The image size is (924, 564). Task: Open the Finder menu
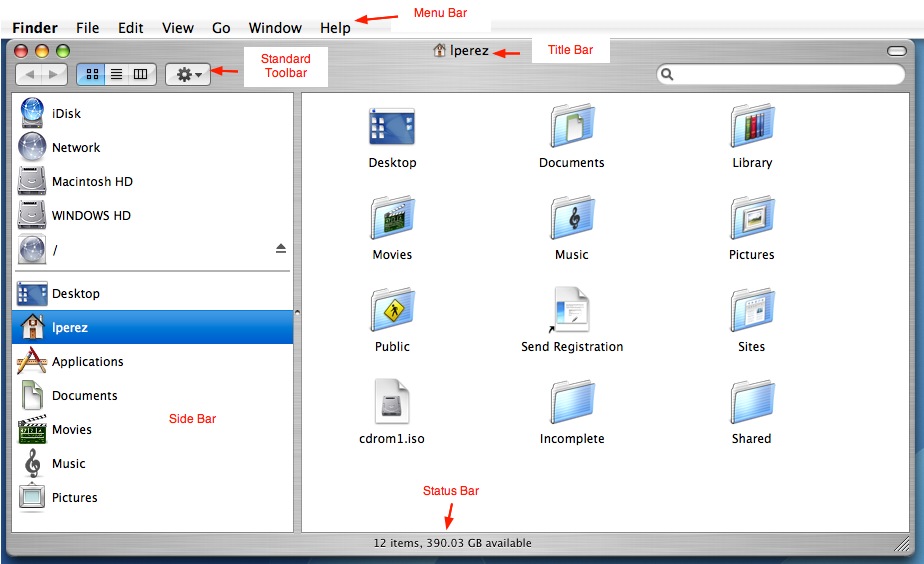tap(35, 28)
